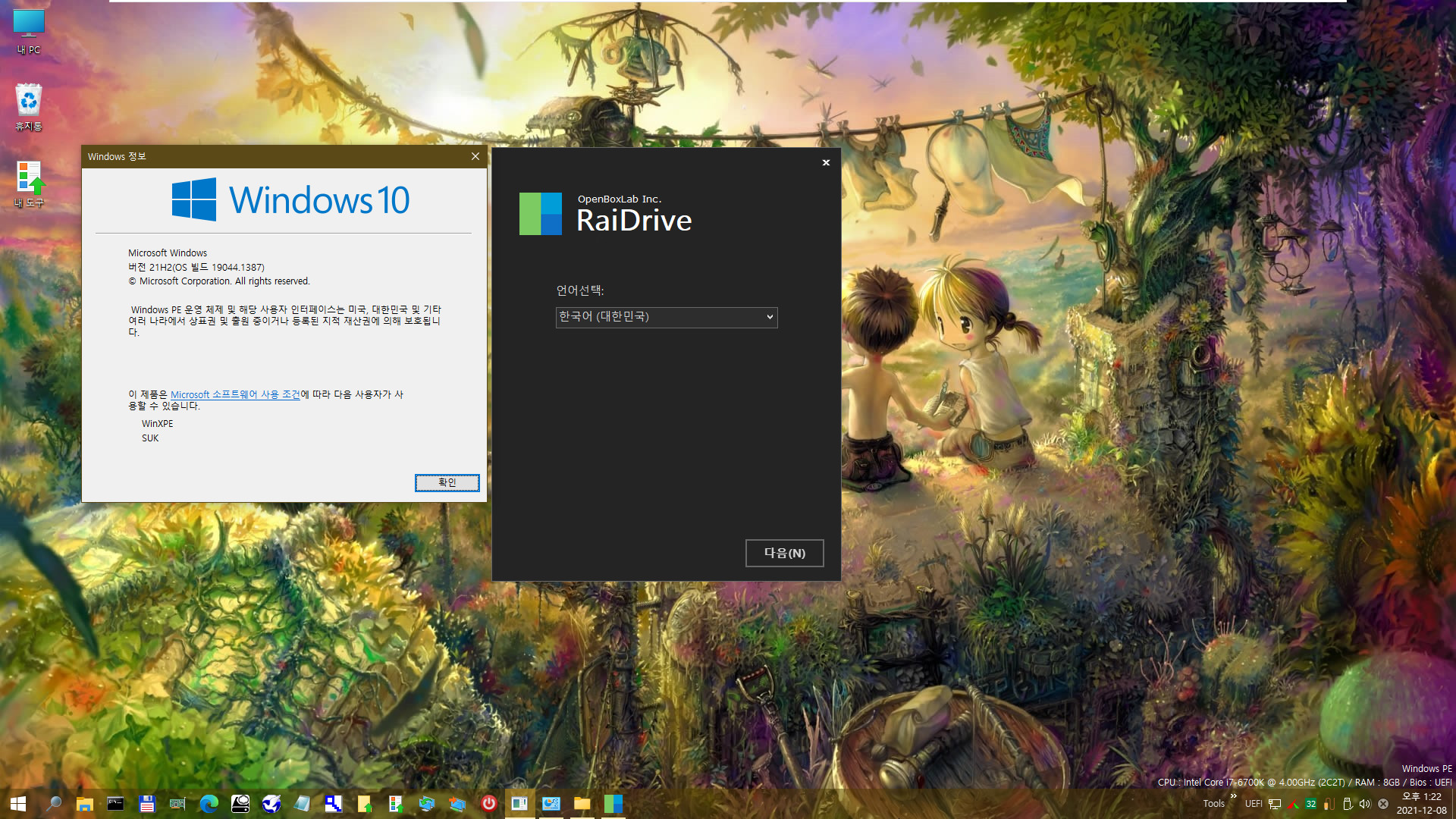Image resolution: width=1456 pixels, height=819 pixels.
Task: Open the hard disk utility taskbar icon
Action: tap(240, 803)
